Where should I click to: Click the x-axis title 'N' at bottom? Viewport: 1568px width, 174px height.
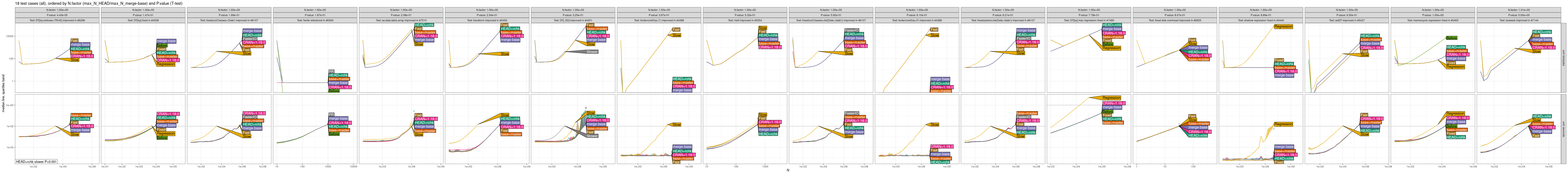pyautogui.click(x=788, y=170)
